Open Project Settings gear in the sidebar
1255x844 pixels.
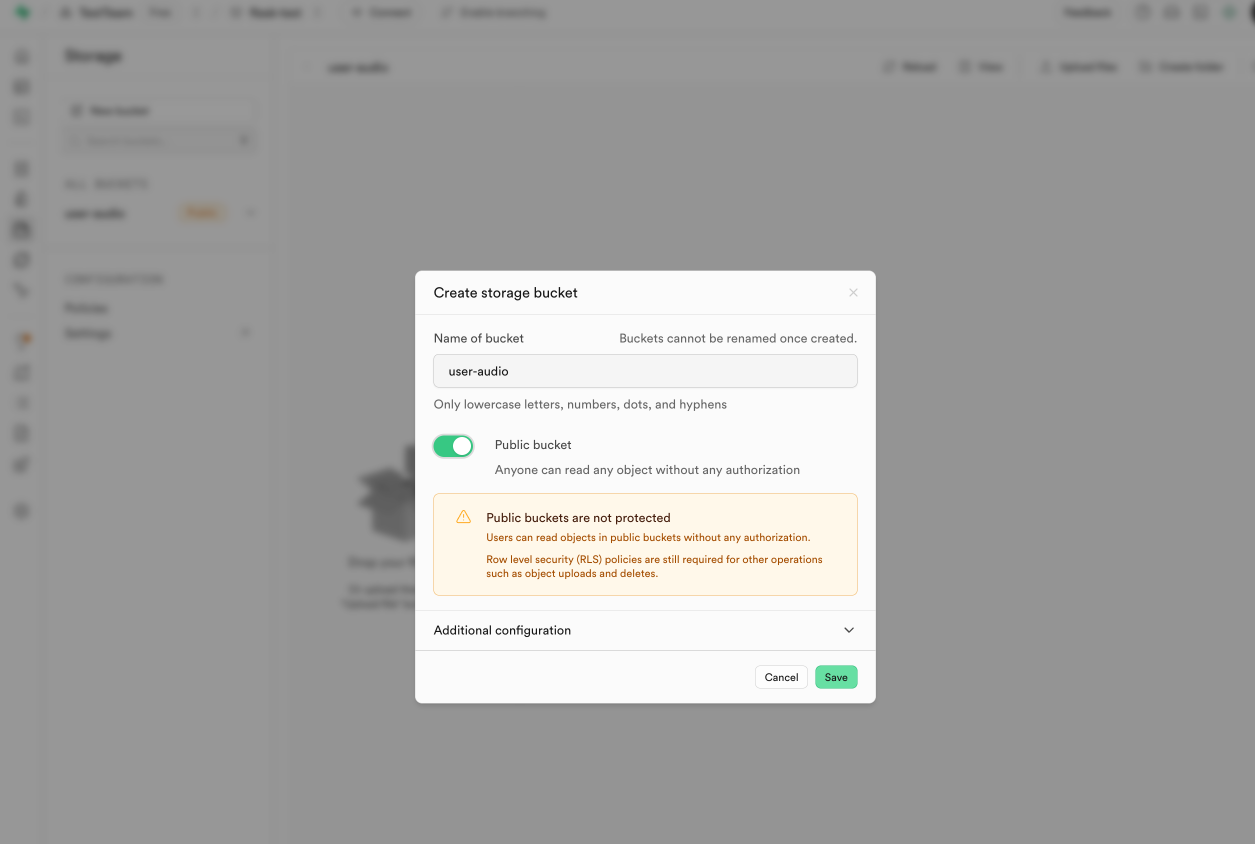click(x=22, y=511)
